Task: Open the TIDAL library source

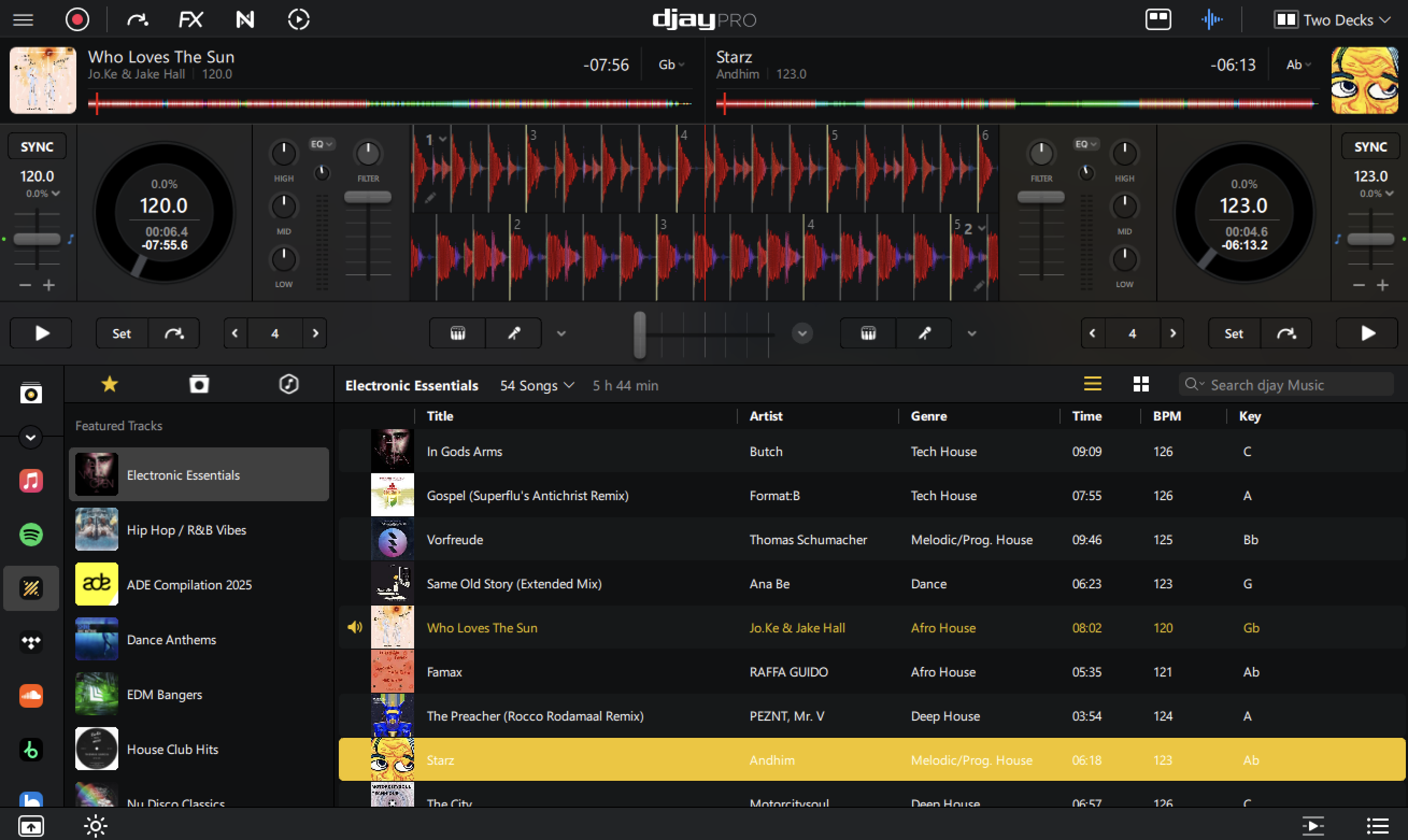Action: (x=31, y=642)
